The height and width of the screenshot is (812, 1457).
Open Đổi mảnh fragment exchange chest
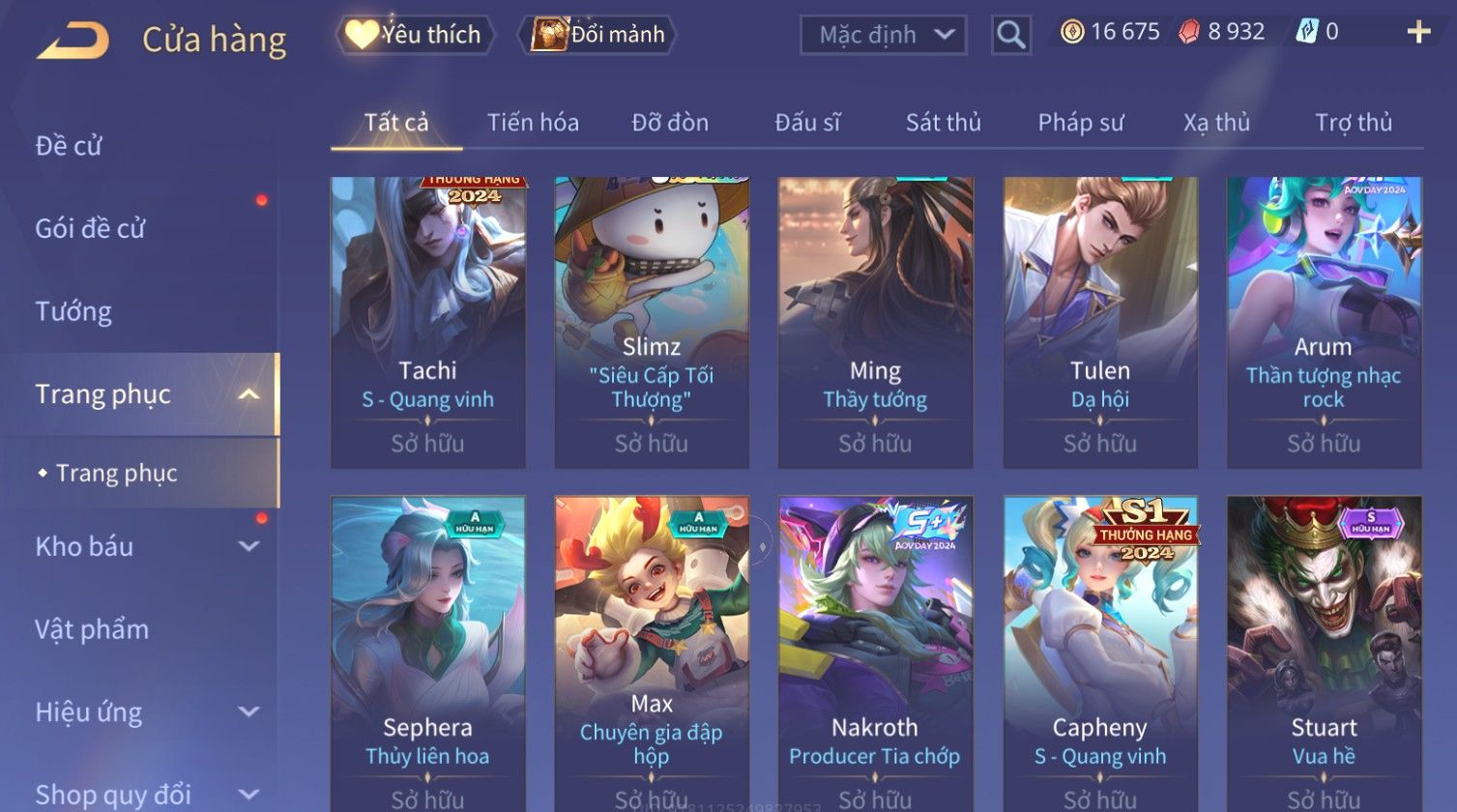click(597, 35)
